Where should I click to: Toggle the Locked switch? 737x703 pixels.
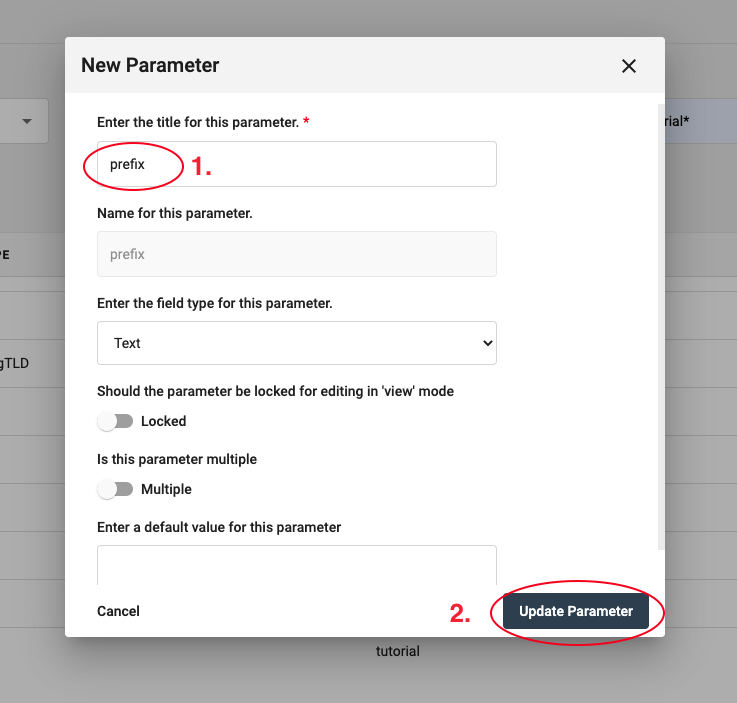click(x=116, y=421)
